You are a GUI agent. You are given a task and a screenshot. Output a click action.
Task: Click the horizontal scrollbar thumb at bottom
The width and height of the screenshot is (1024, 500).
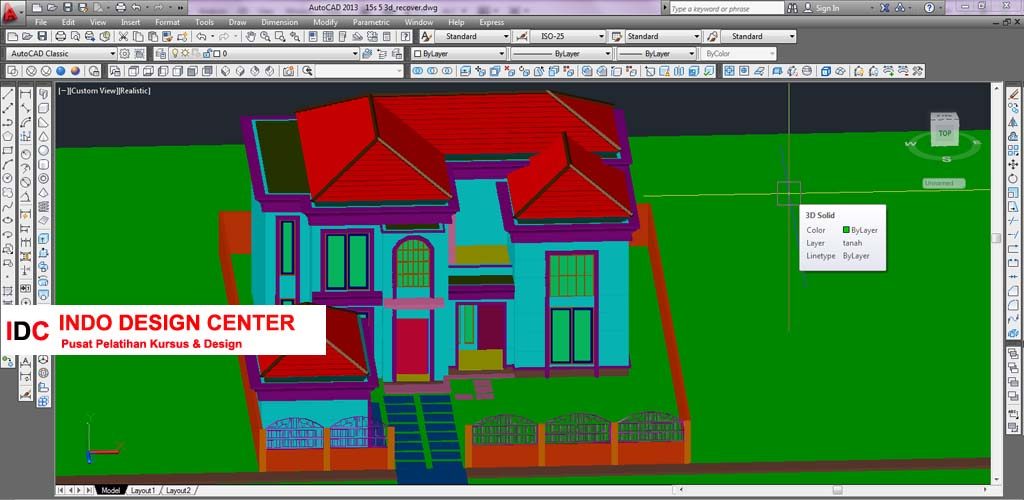pyautogui.click(x=837, y=490)
